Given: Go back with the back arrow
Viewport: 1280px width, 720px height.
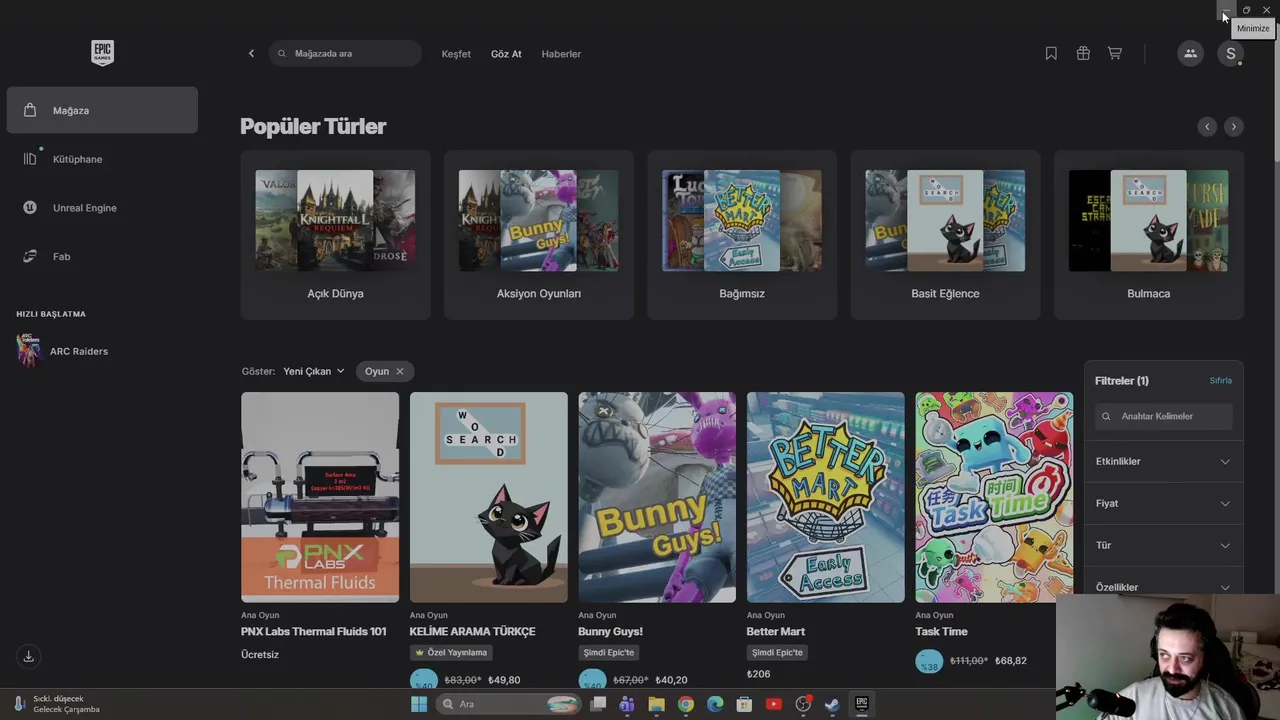Looking at the screenshot, I should [251, 53].
